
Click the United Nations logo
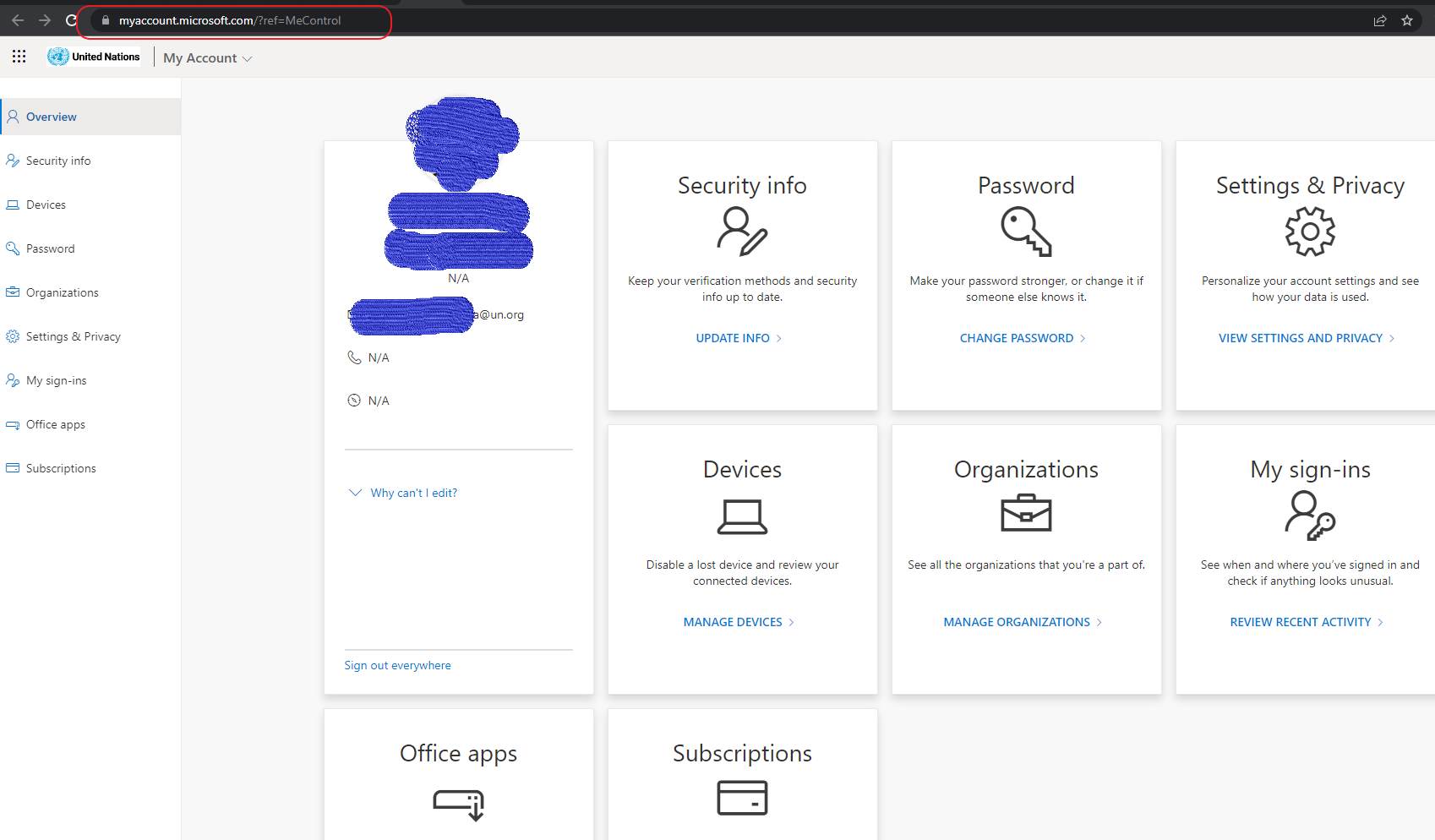(x=94, y=57)
